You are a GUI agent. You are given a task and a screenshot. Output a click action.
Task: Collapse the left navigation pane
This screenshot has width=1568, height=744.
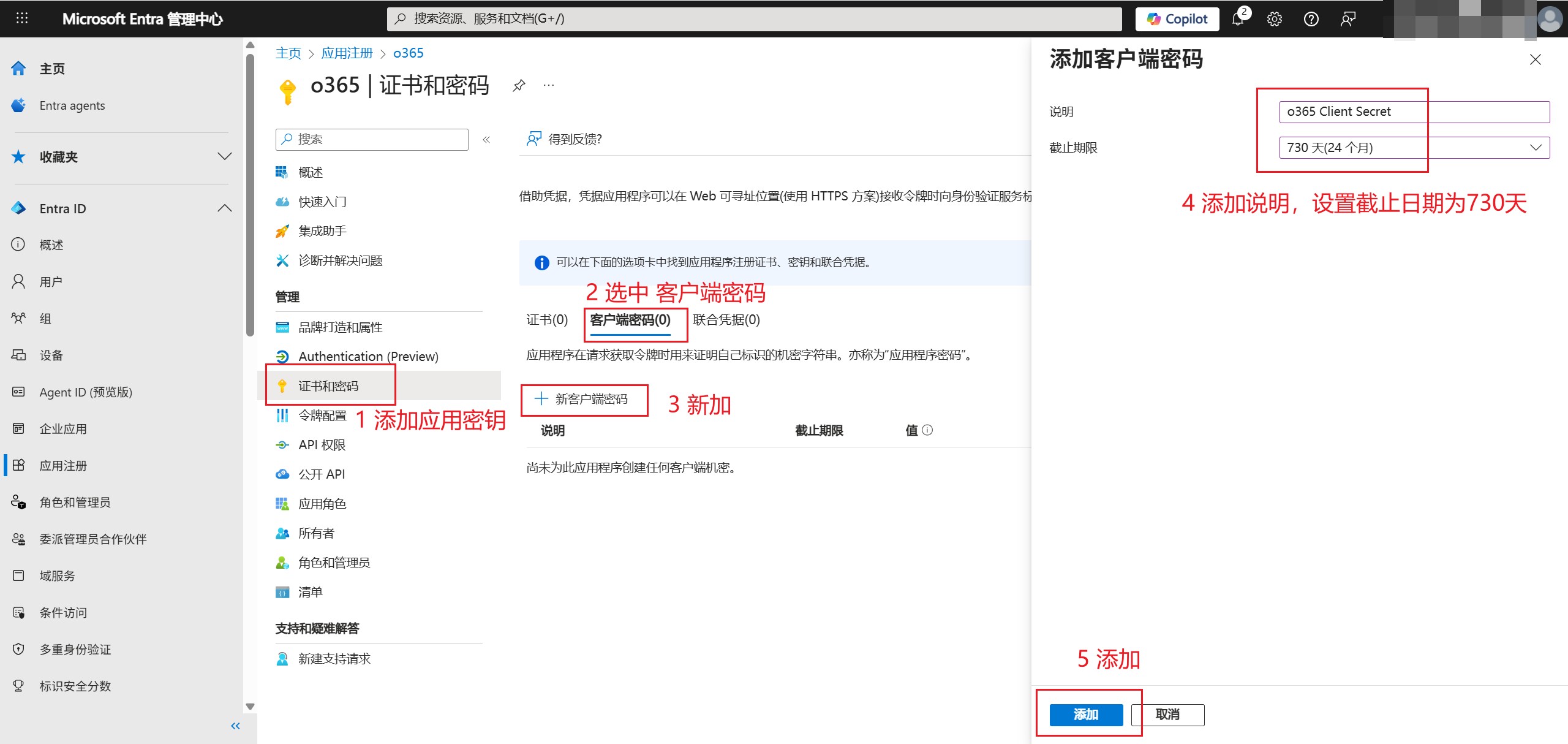click(x=235, y=726)
